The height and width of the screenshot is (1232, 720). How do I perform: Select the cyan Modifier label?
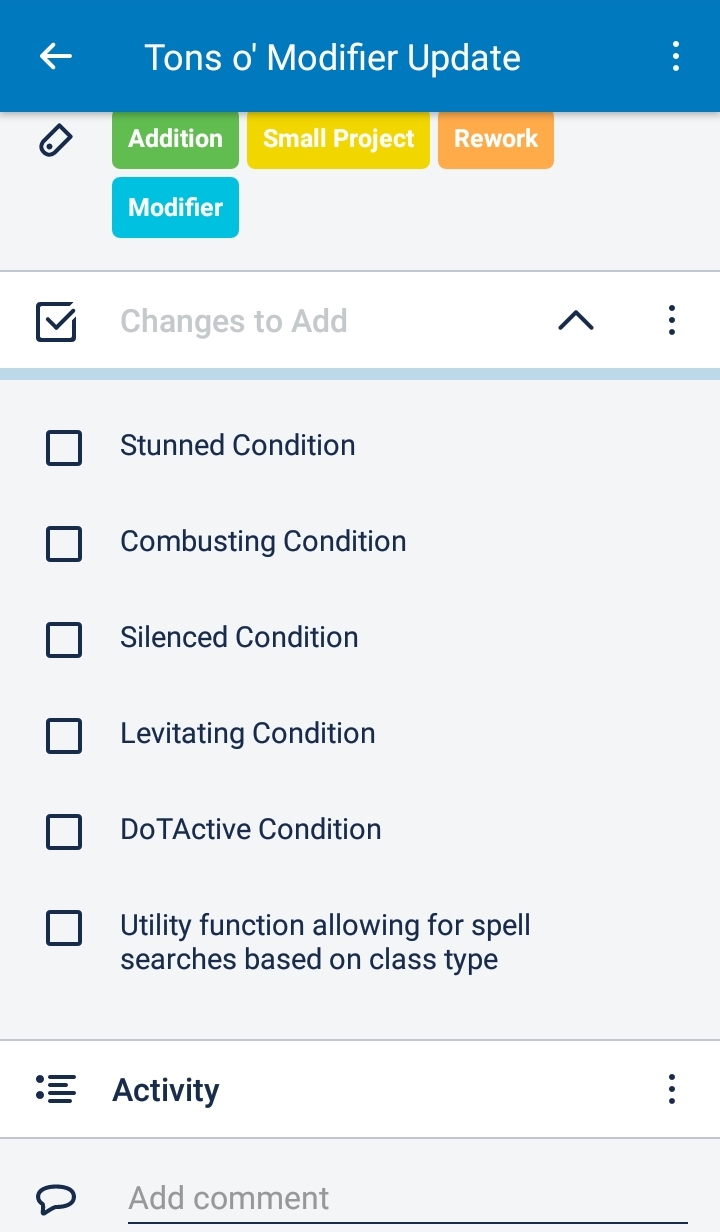click(x=175, y=207)
